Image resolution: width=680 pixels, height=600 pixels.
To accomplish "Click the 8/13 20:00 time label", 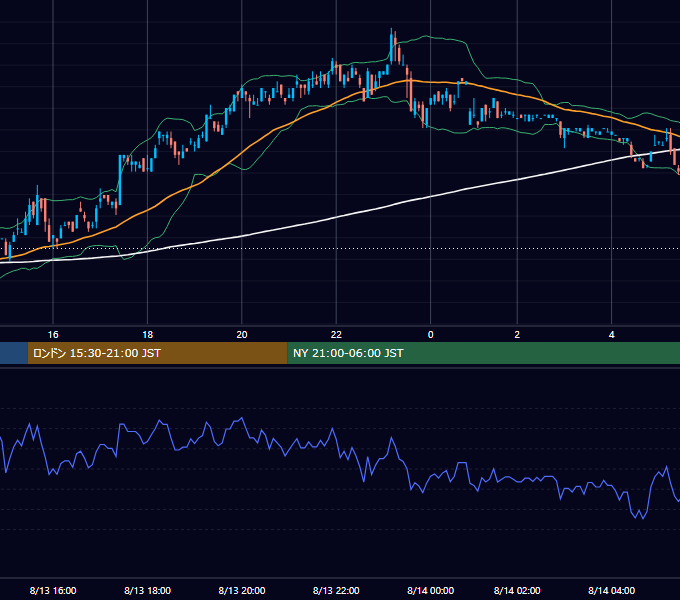I will (242, 590).
